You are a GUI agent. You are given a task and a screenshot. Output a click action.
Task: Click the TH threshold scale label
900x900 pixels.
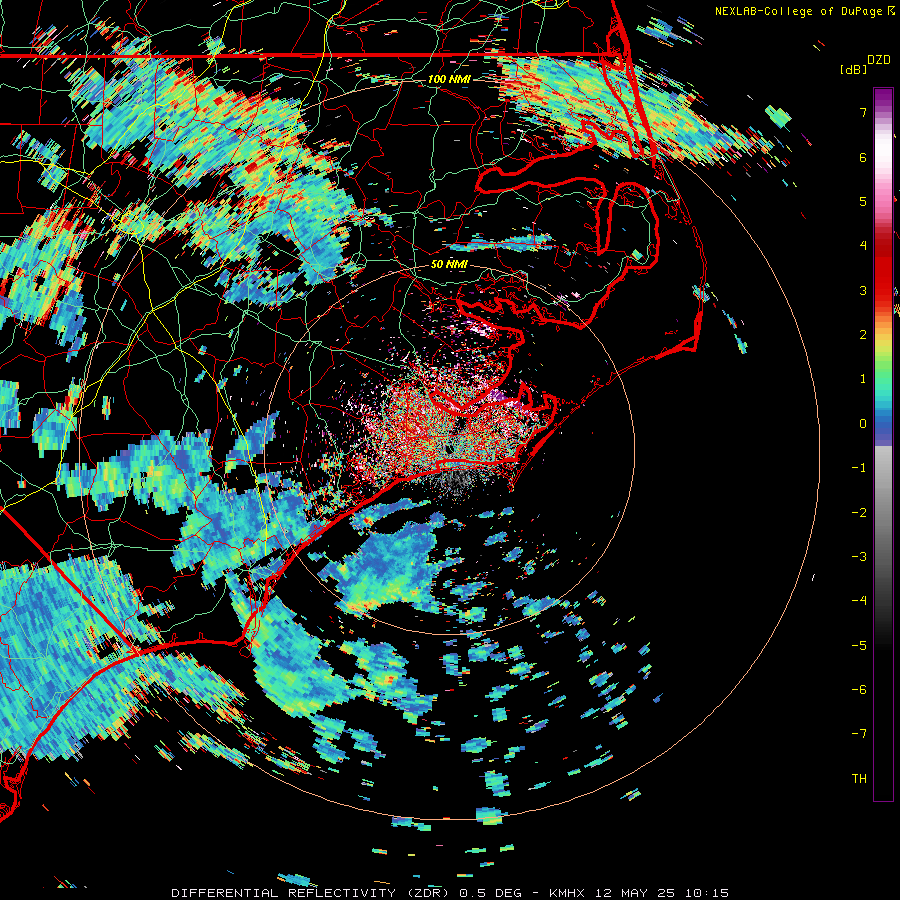[x=859, y=779]
